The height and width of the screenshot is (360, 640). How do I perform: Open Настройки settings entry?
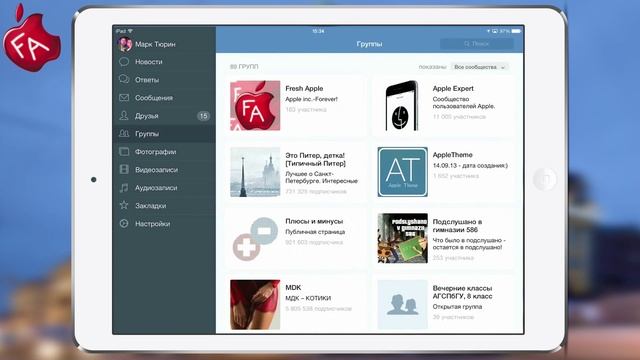pyautogui.click(x=153, y=224)
